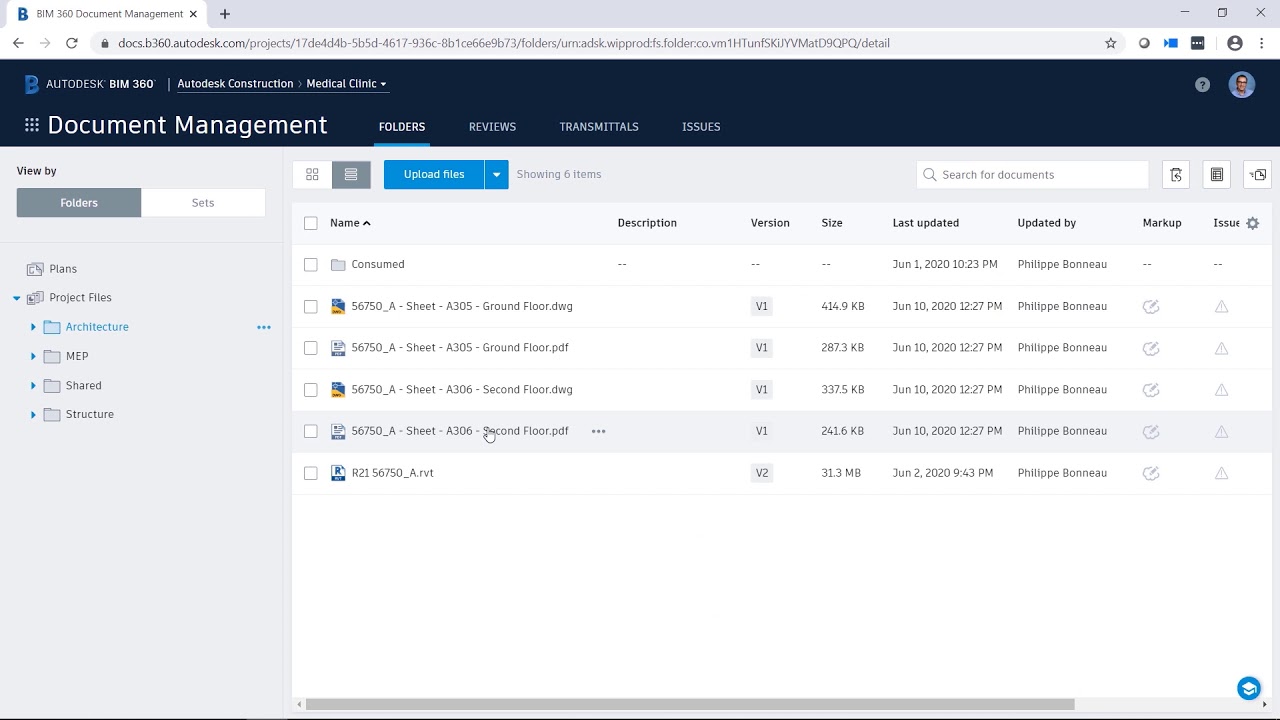Check the Consumed folder checkbox
Image resolution: width=1280 pixels, height=720 pixels.
click(x=311, y=265)
